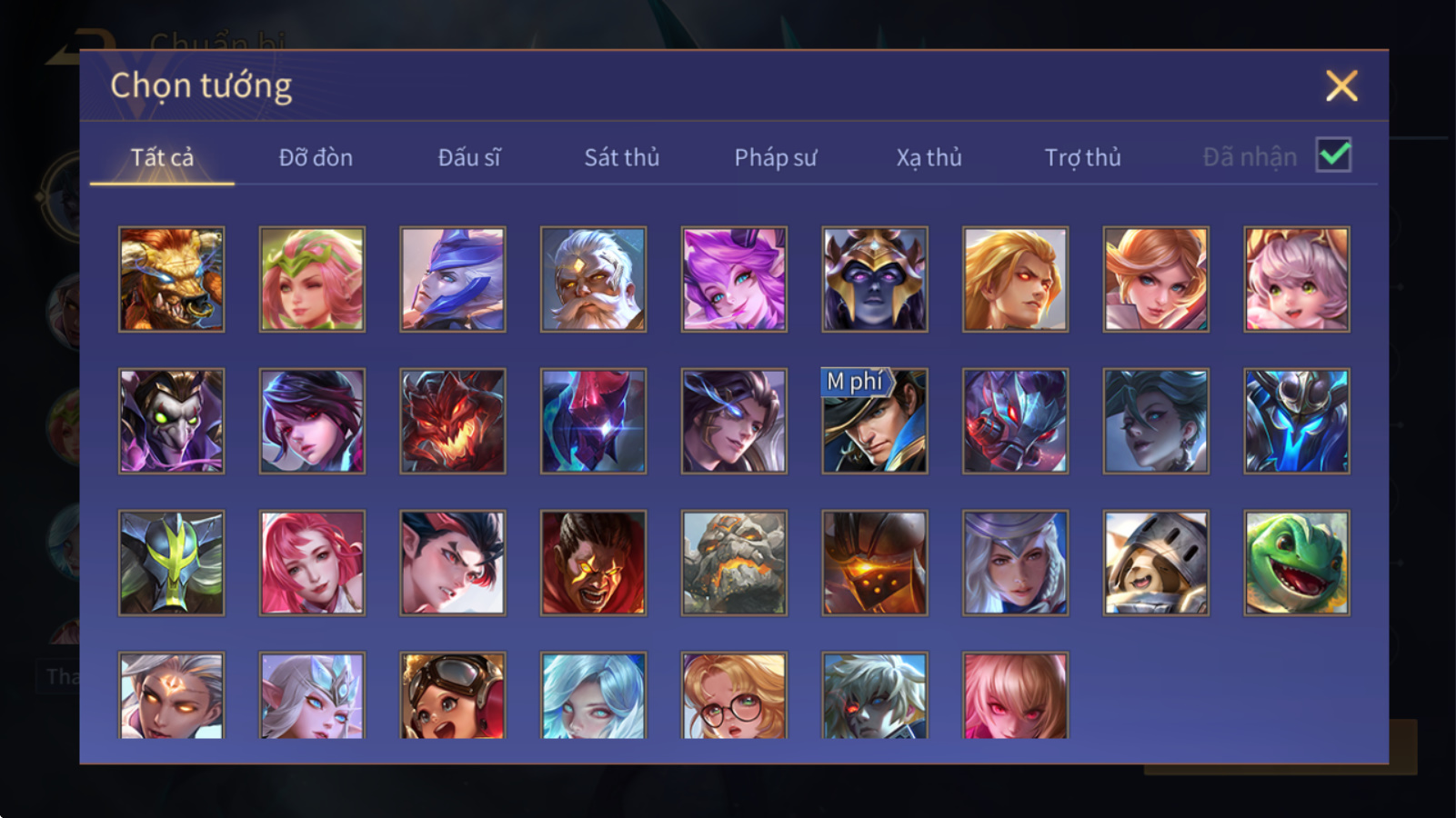
Task: Open the Trợ thủ tab
Action: tap(1082, 157)
